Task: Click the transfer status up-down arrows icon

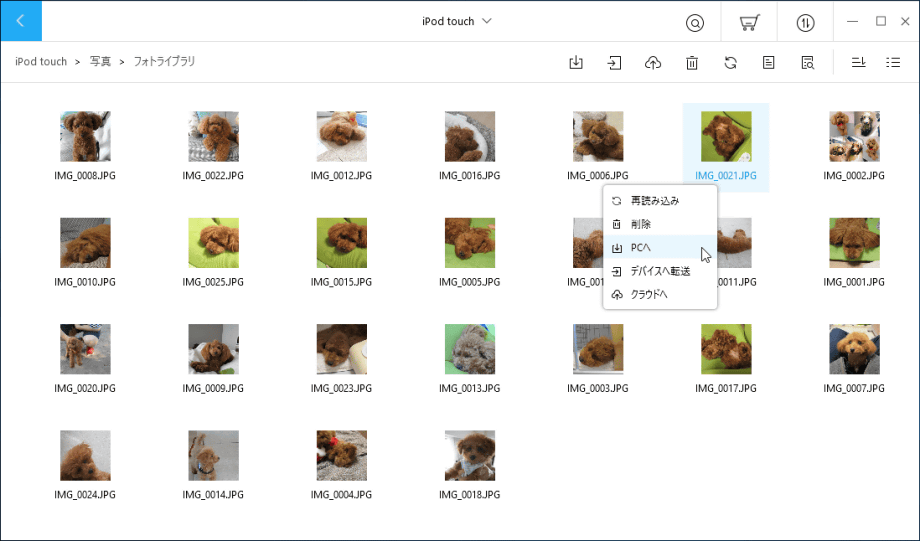Action: (x=805, y=23)
